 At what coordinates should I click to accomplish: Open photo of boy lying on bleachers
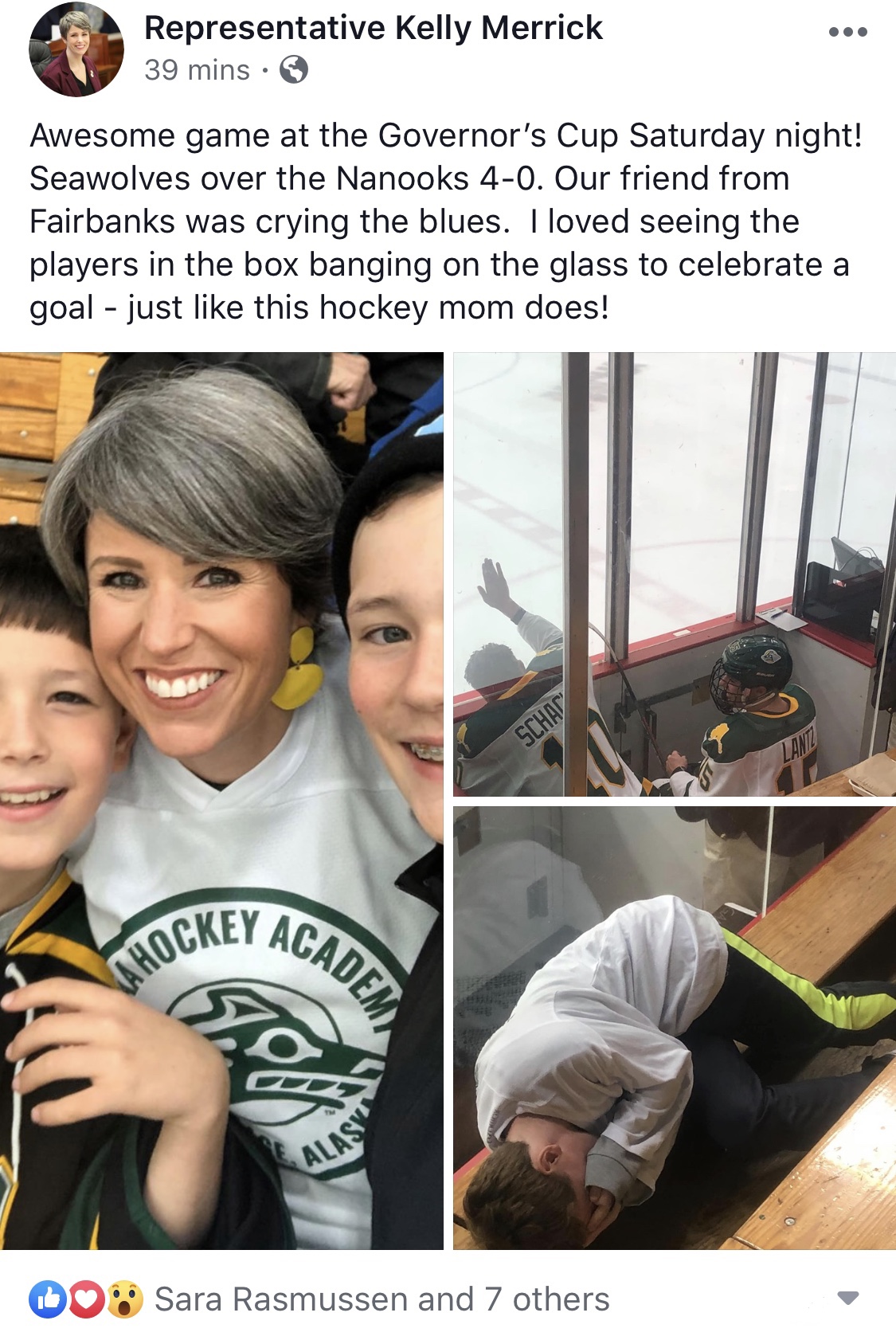pos(675,1028)
